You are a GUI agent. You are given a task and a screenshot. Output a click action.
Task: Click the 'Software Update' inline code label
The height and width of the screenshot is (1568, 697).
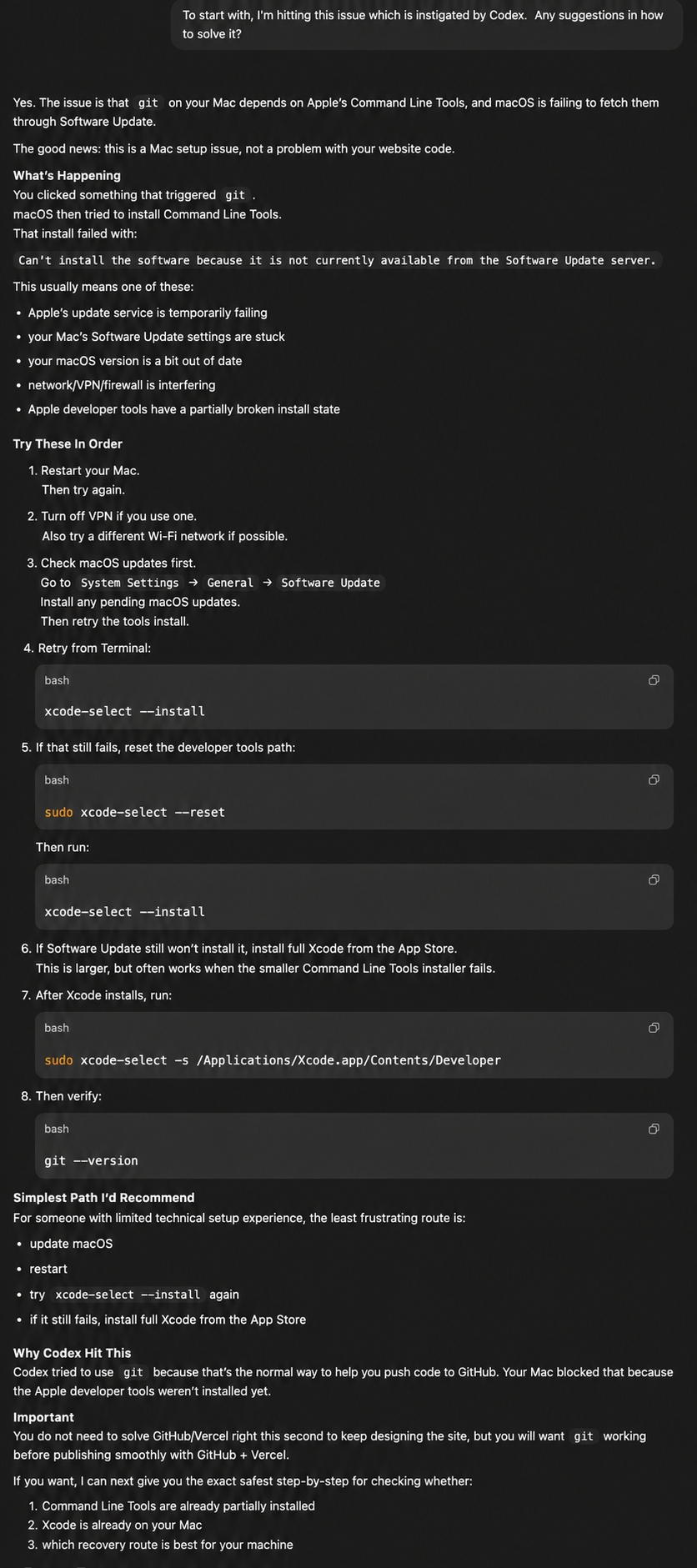pos(330,583)
